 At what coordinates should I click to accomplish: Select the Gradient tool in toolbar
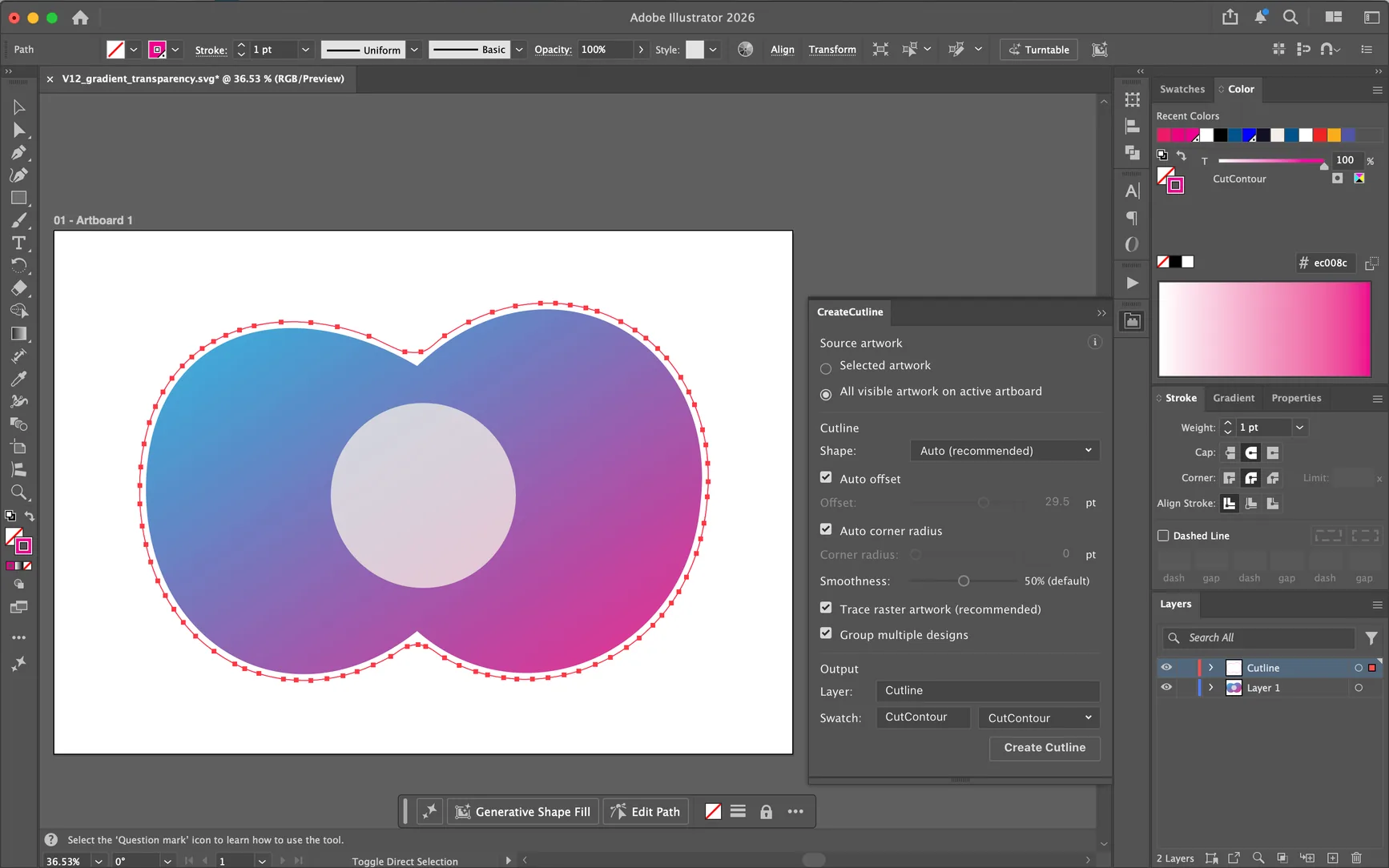coord(18,333)
